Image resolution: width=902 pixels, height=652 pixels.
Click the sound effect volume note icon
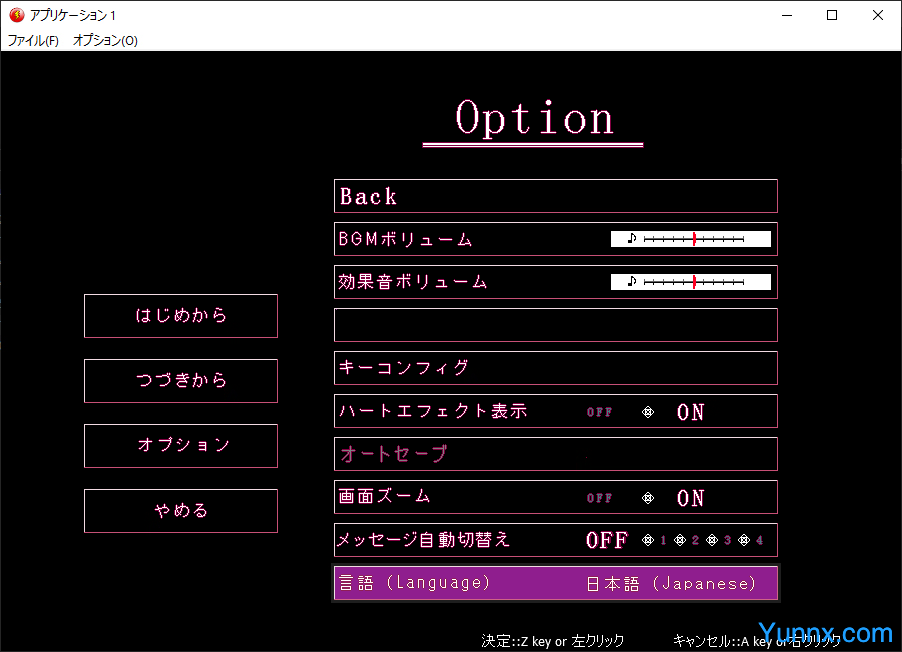[x=631, y=282]
